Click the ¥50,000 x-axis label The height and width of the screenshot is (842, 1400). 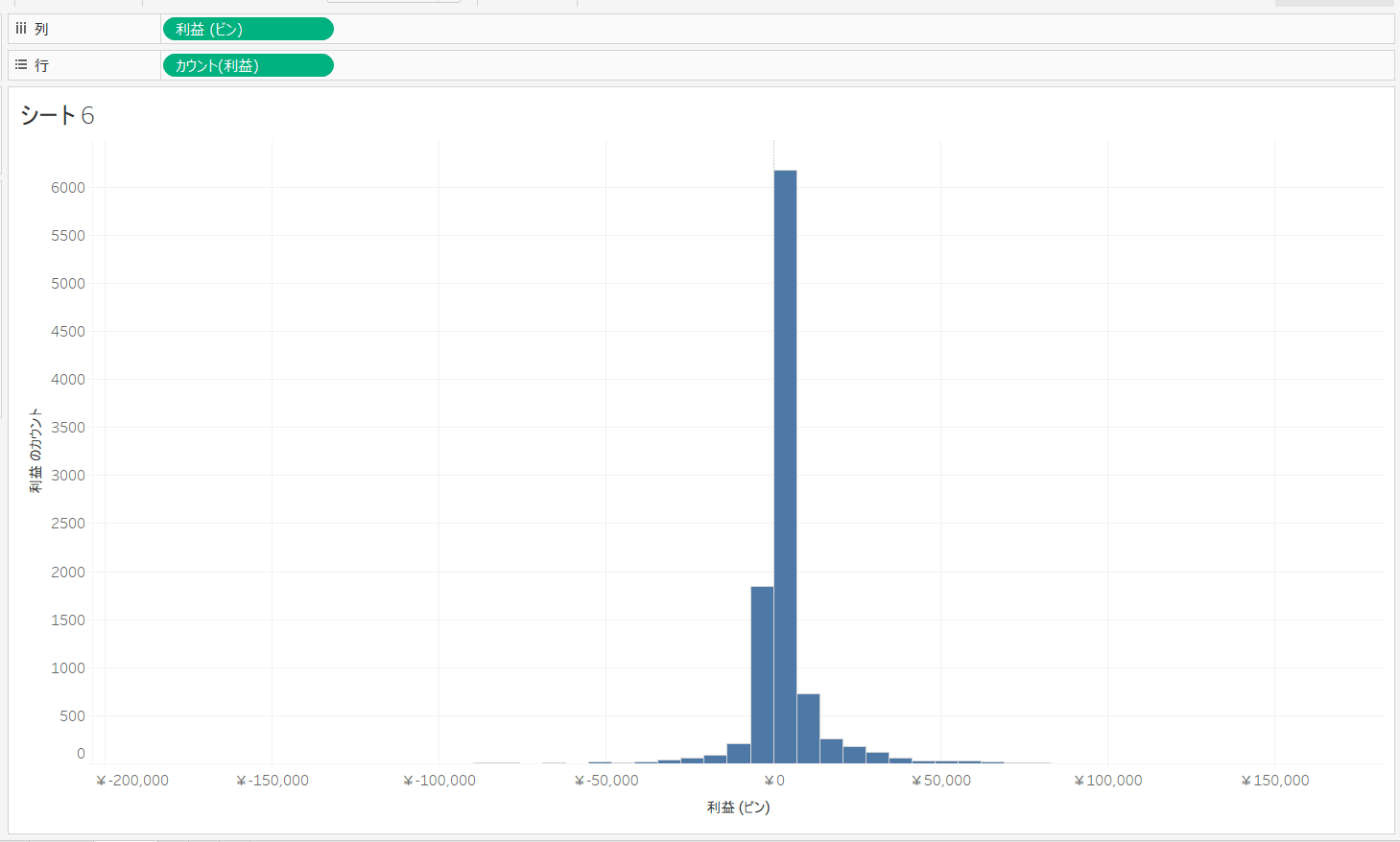pyautogui.click(x=941, y=781)
